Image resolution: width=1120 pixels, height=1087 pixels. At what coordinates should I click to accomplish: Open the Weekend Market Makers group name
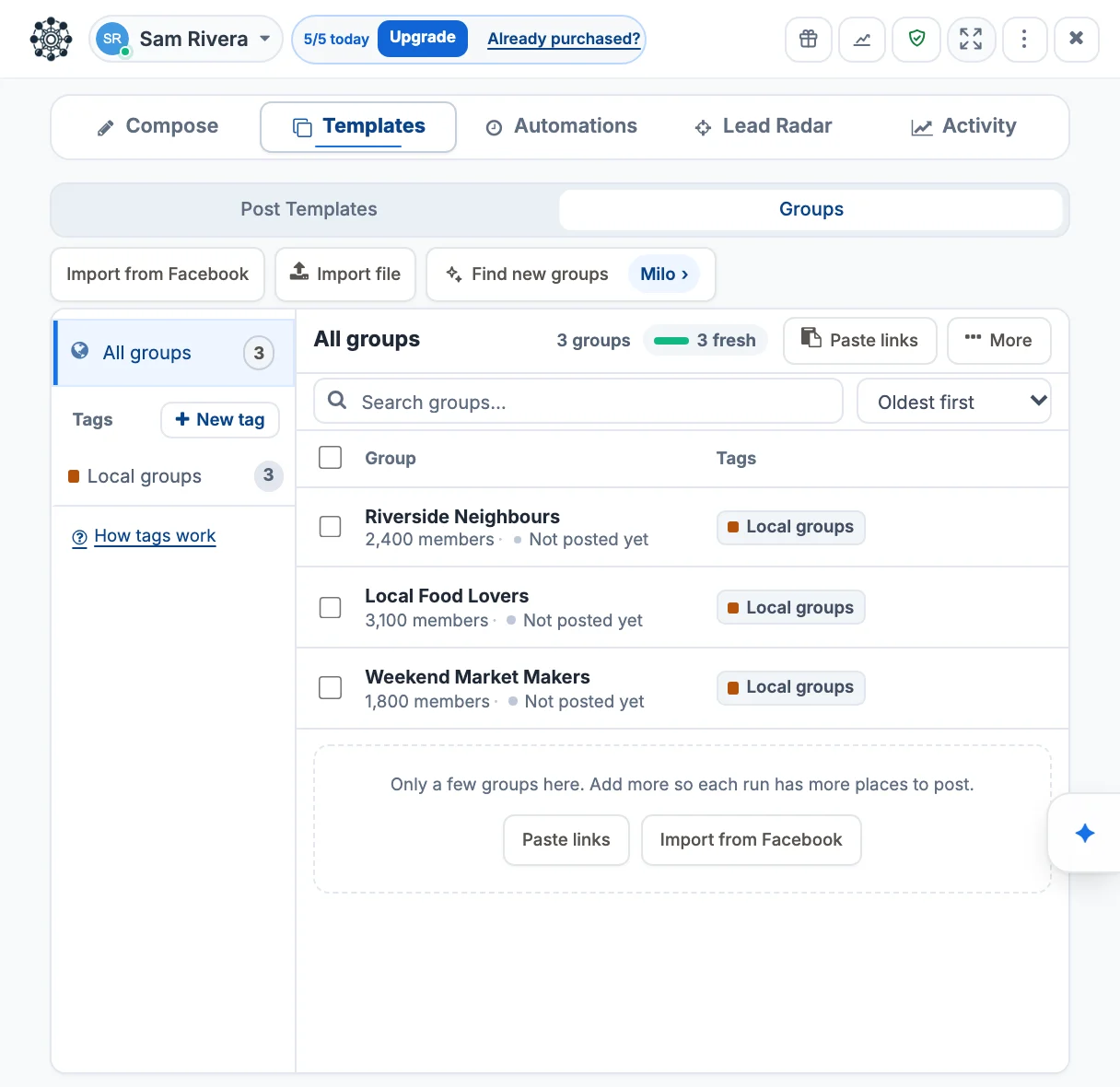click(x=477, y=677)
